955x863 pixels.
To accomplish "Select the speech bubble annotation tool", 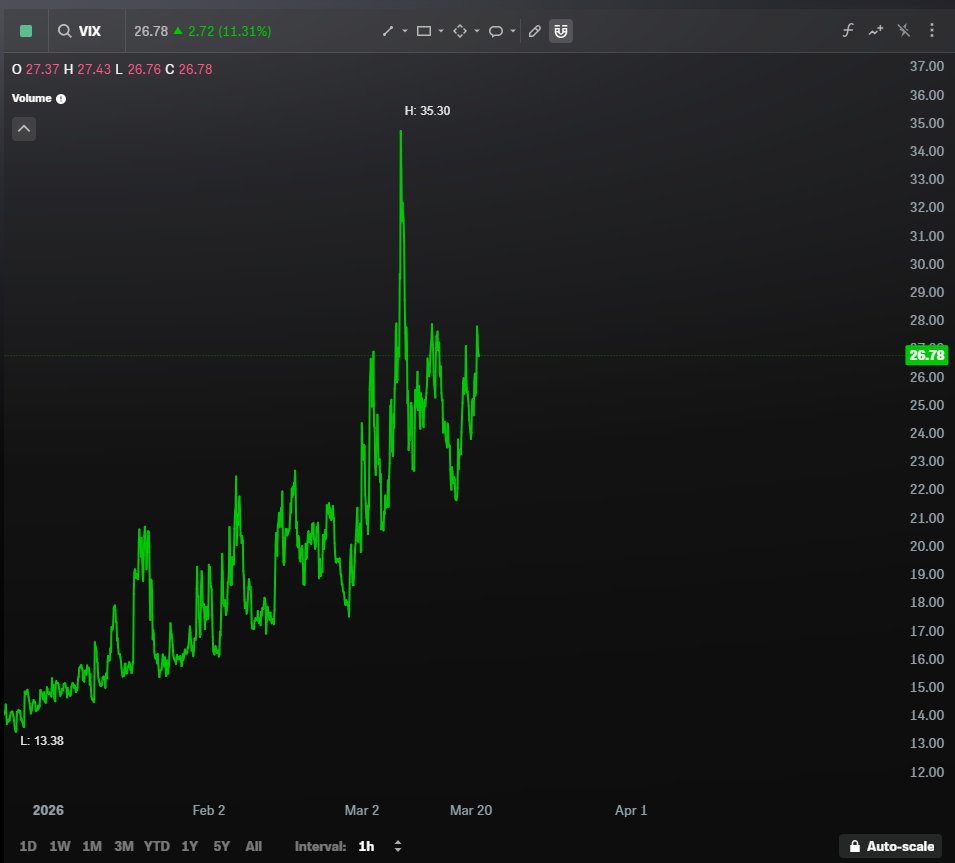I will click(496, 31).
